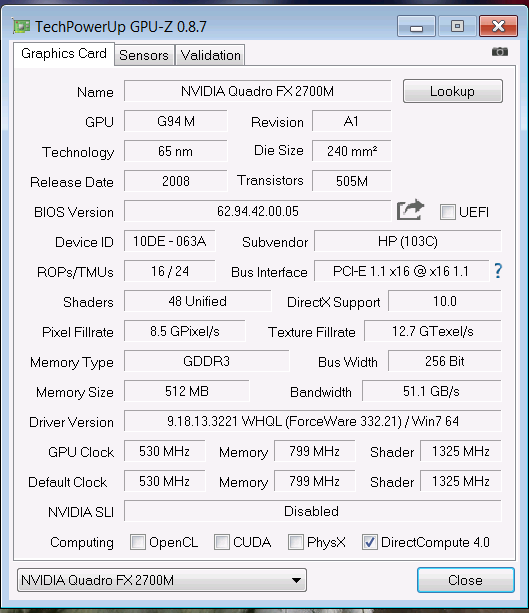Click the BIOS Version field
This screenshot has width=529, height=613.
point(258,211)
